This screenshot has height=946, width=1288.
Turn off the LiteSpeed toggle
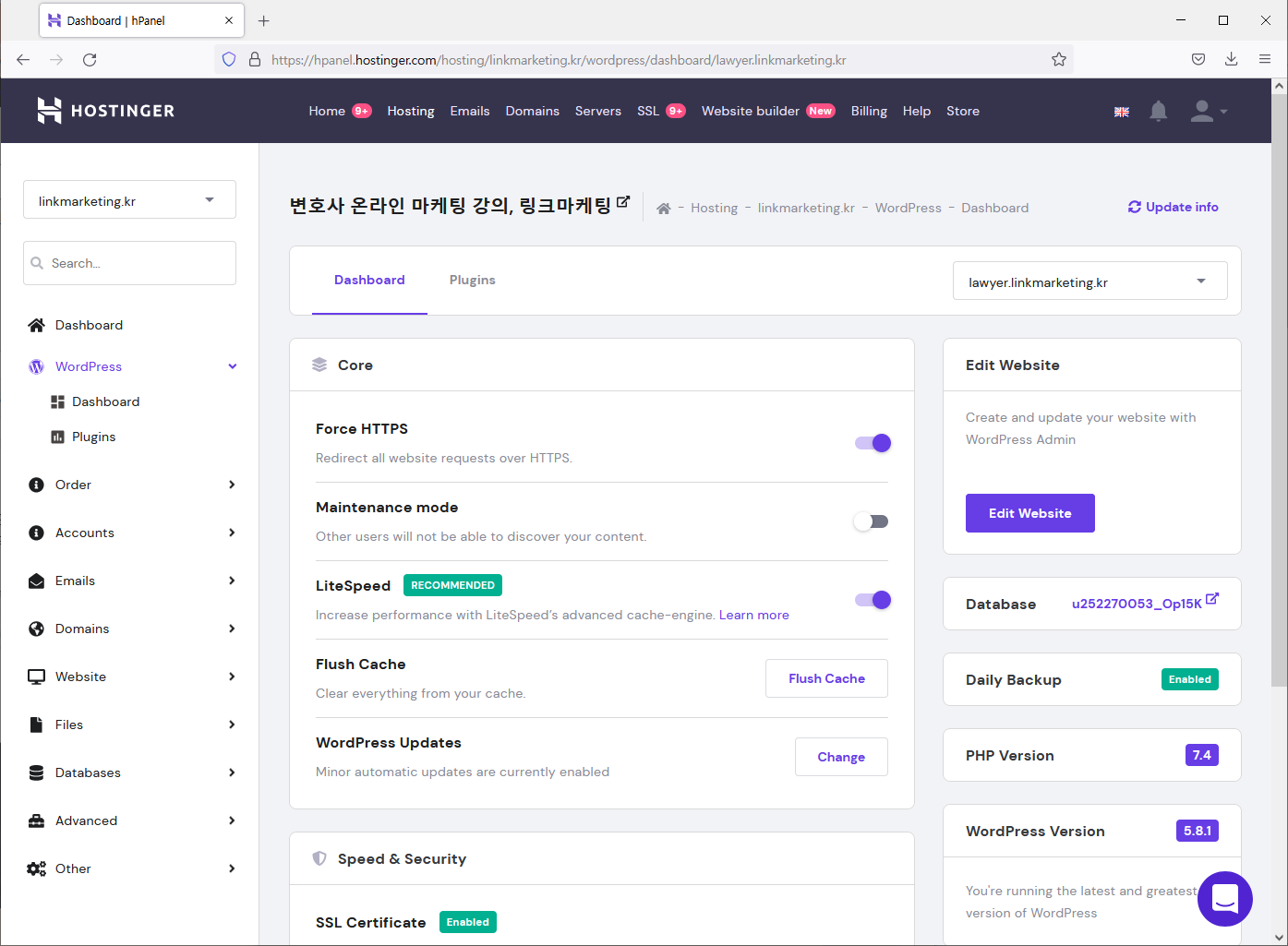coord(873,600)
